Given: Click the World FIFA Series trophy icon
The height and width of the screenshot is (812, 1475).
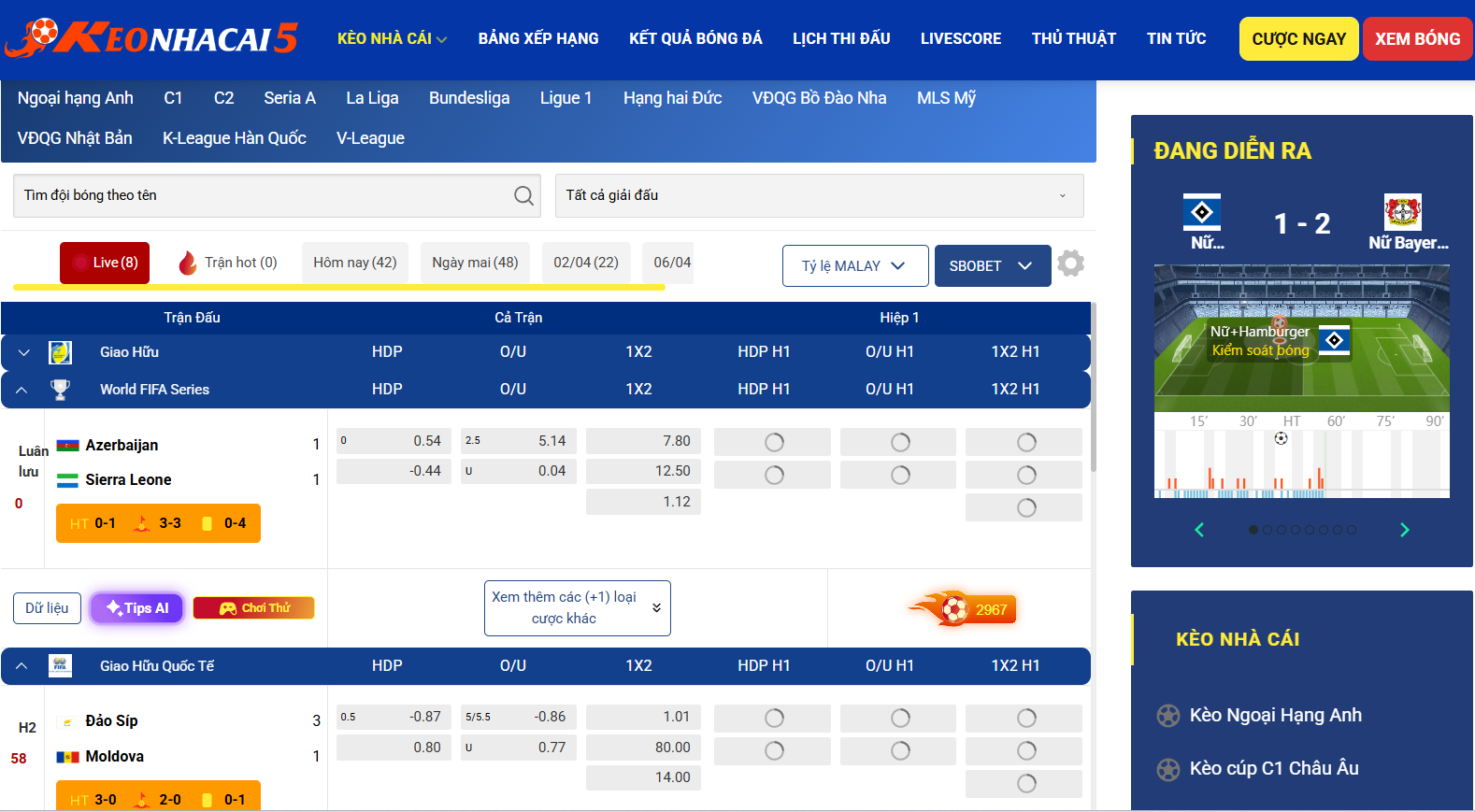Looking at the screenshot, I should (x=60, y=390).
